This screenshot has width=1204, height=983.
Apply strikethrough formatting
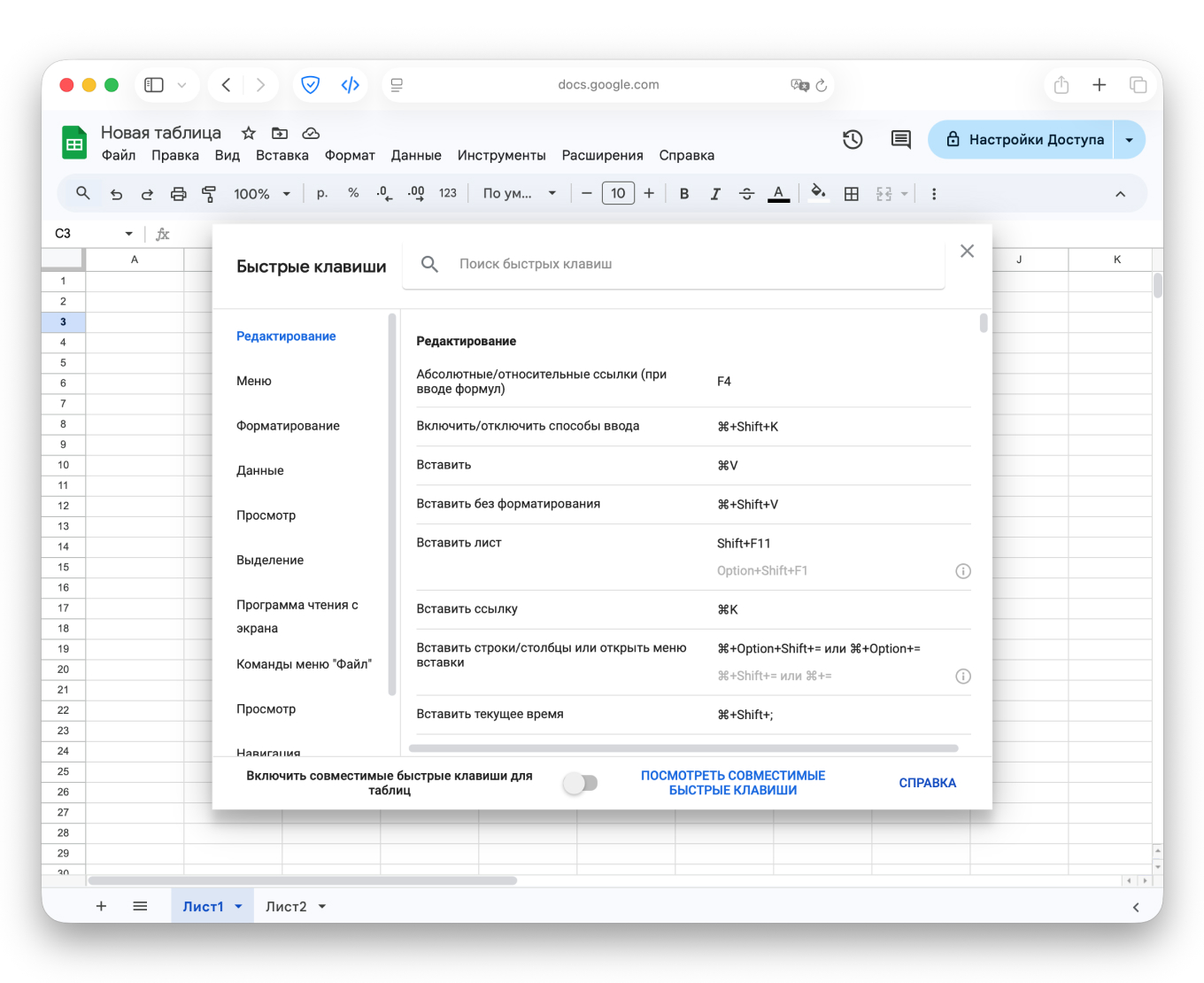746,194
